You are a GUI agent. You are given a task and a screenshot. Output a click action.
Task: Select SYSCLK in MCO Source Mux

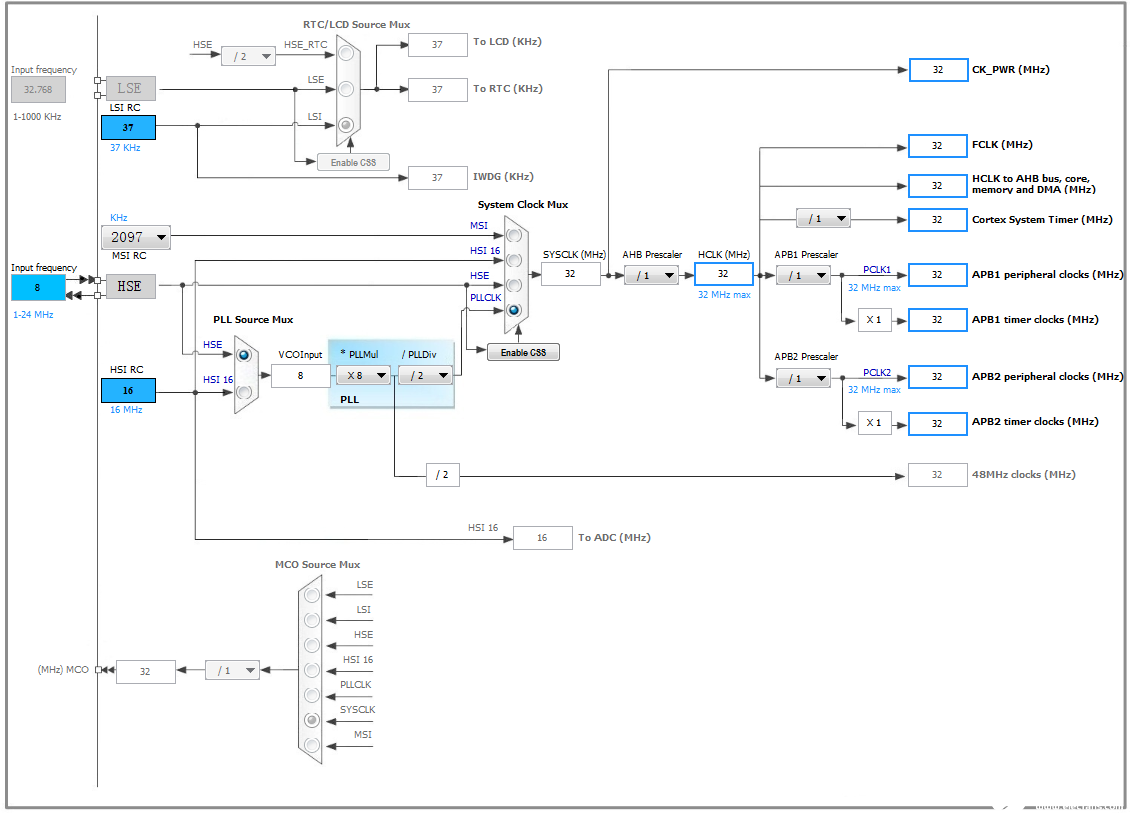coord(312,721)
